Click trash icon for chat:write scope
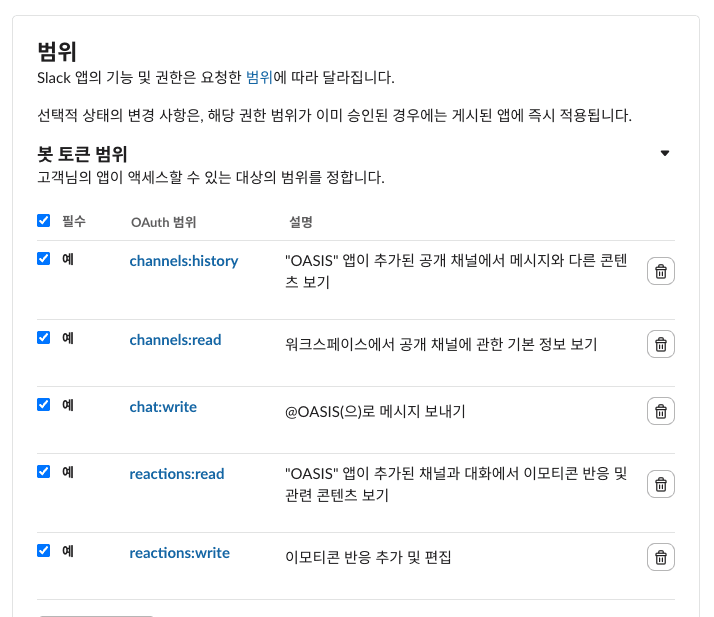 (x=660, y=411)
